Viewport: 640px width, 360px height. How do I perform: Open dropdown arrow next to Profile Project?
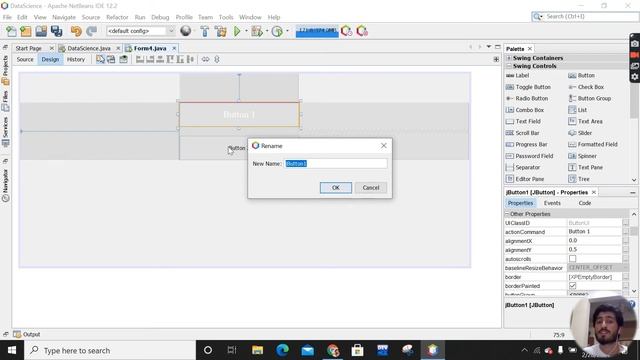pyautogui.click(x=287, y=31)
